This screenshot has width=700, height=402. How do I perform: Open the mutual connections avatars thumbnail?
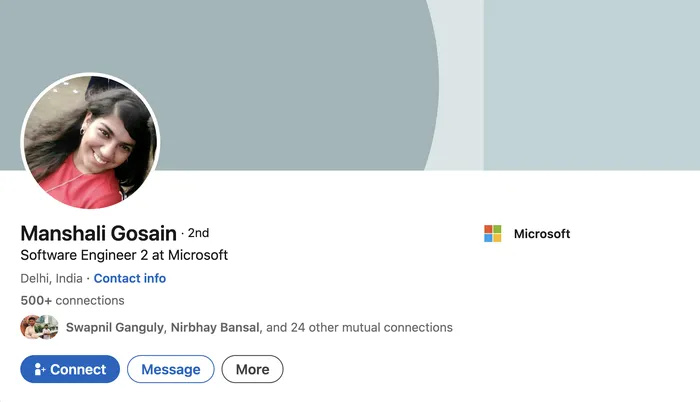pos(39,327)
